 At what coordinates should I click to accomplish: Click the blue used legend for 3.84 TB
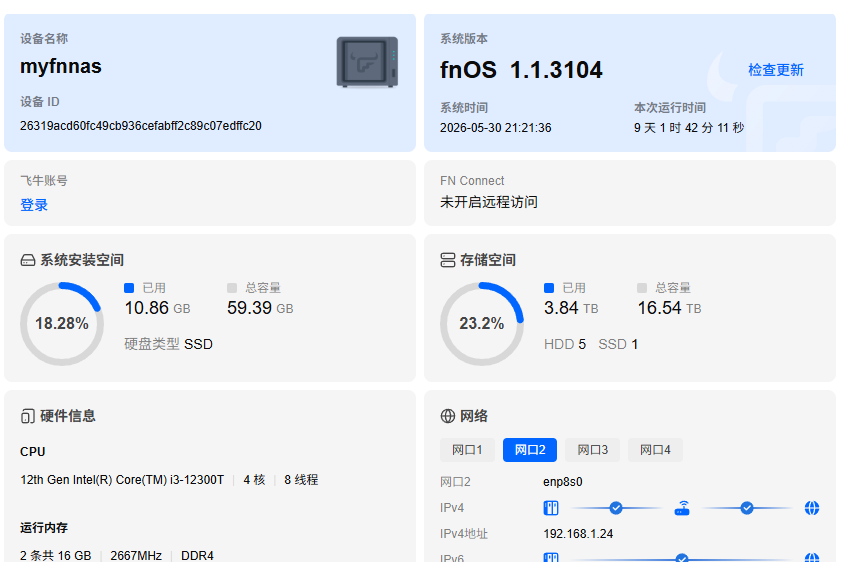click(x=549, y=288)
